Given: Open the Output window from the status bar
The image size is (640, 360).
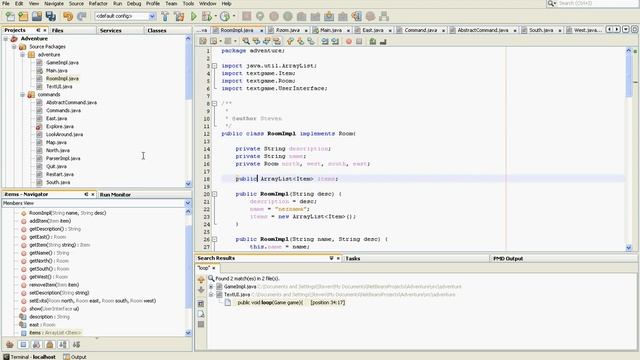Looking at the screenshot, I should tap(75, 357).
